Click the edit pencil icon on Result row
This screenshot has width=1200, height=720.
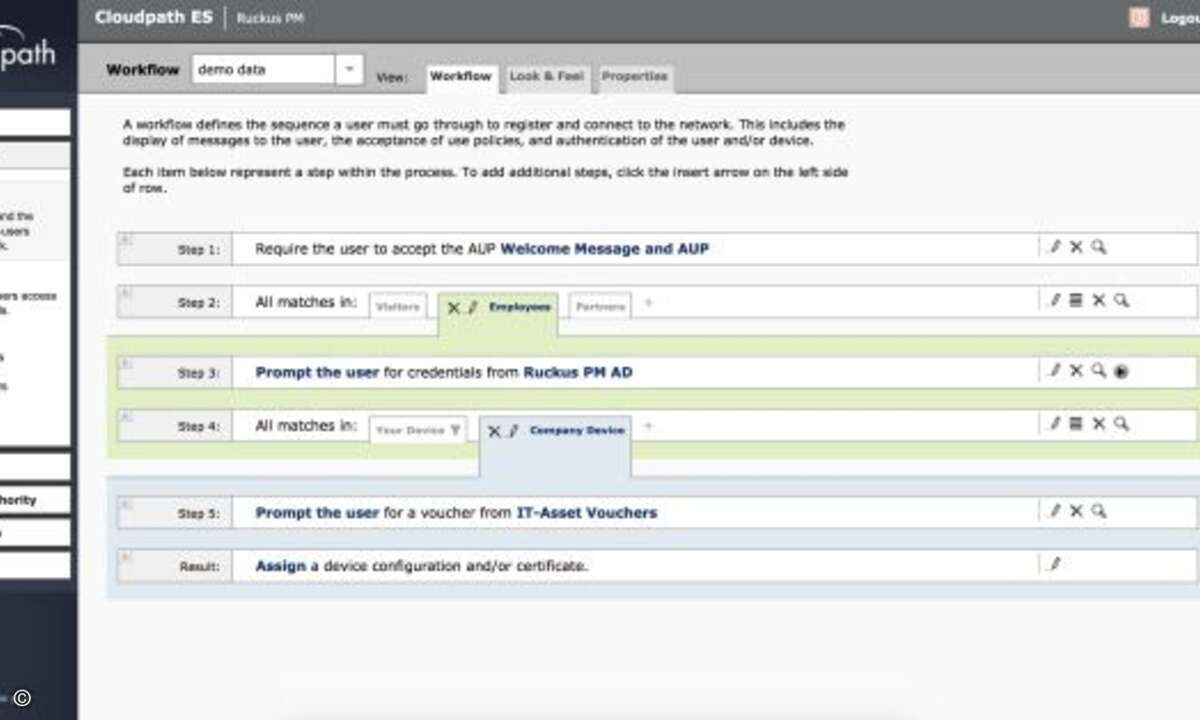(1054, 564)
